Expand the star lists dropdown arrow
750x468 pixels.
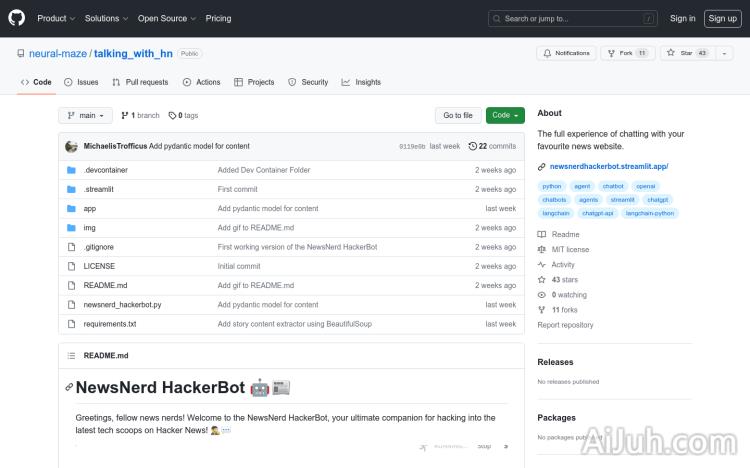click(x=724, y=53)
